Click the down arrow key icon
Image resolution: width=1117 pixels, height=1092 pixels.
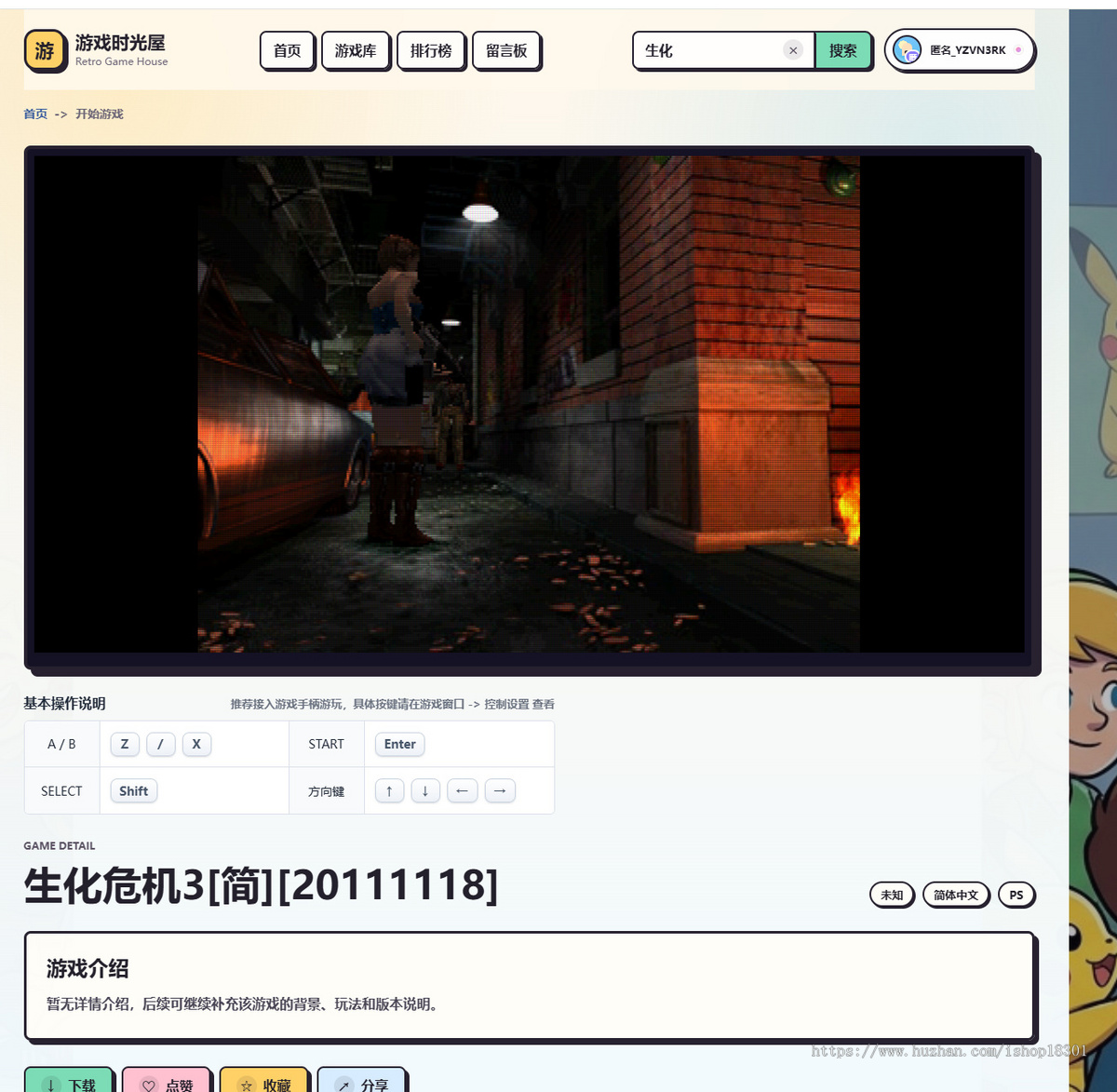425,790
